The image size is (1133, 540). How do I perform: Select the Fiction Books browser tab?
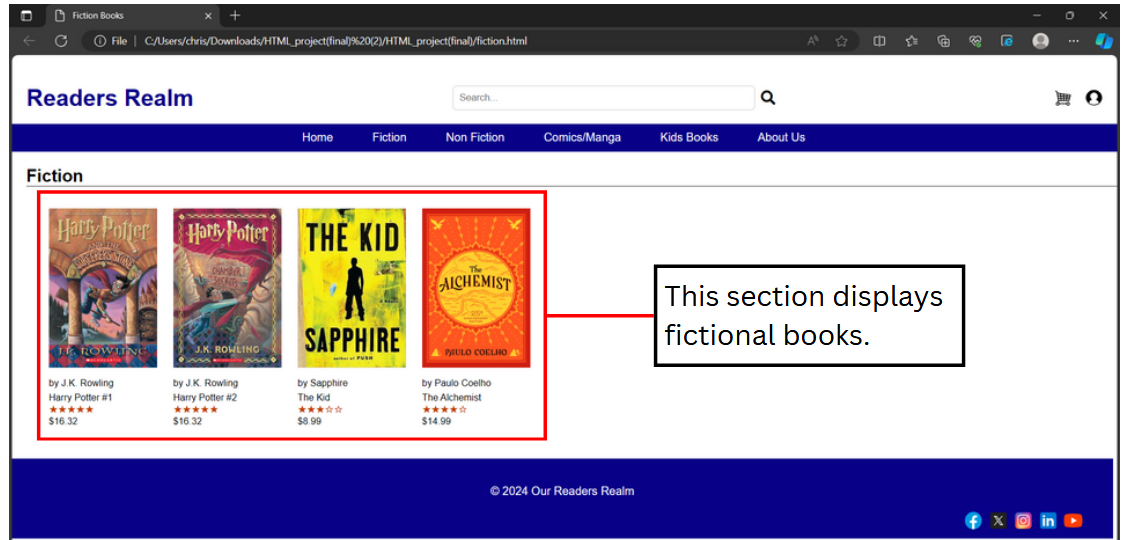tap(134, 15)
